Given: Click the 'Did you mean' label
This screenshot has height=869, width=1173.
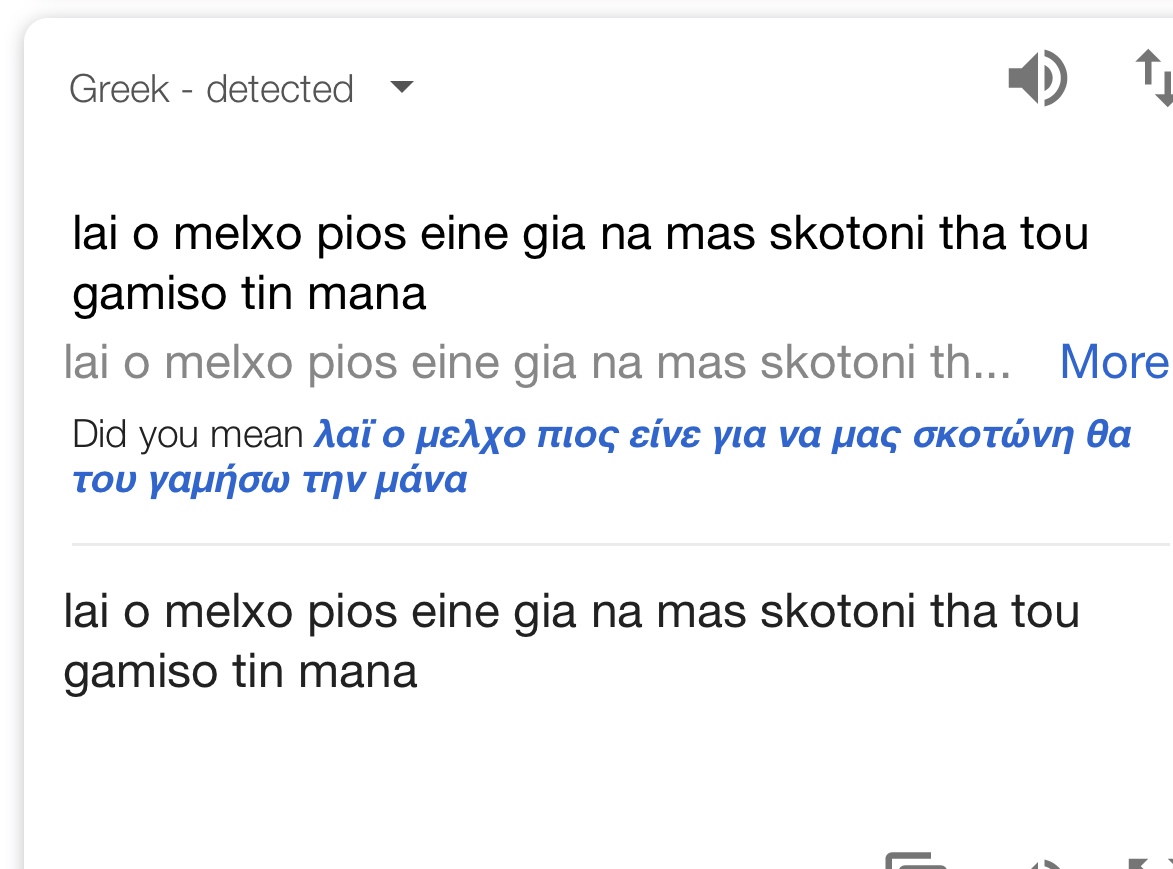Looking at the screenshot, I should click(187, 434).
